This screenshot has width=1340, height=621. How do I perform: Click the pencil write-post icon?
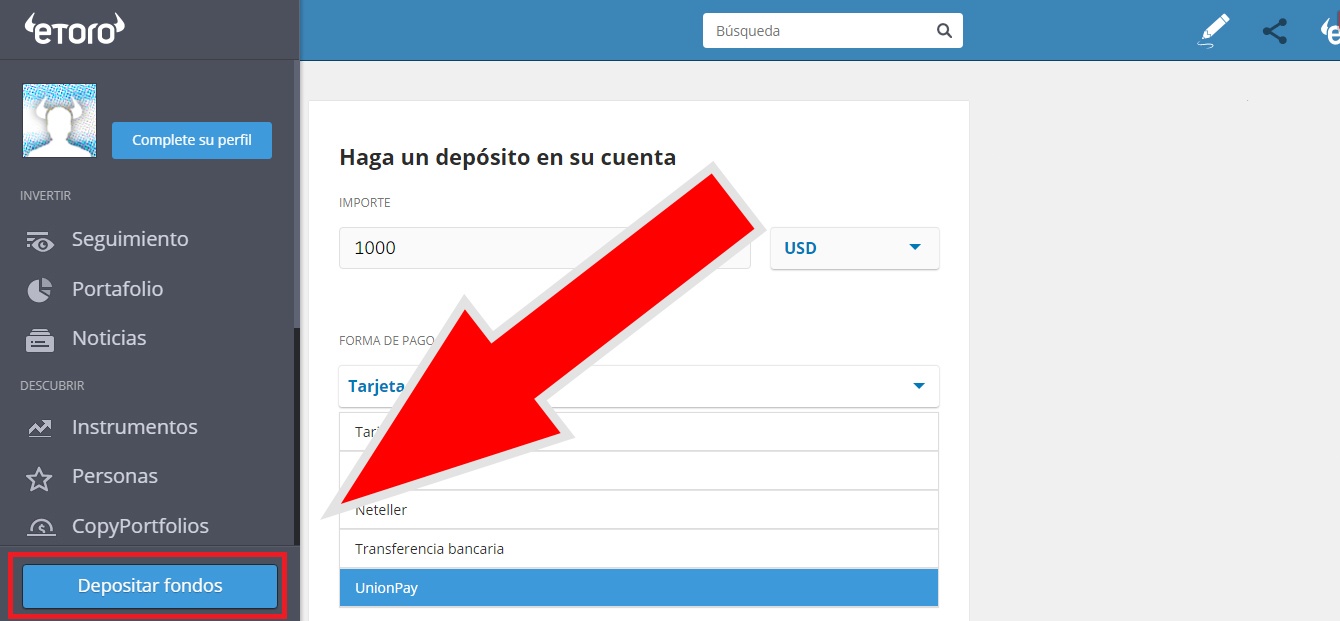(x=1213, y=31)
